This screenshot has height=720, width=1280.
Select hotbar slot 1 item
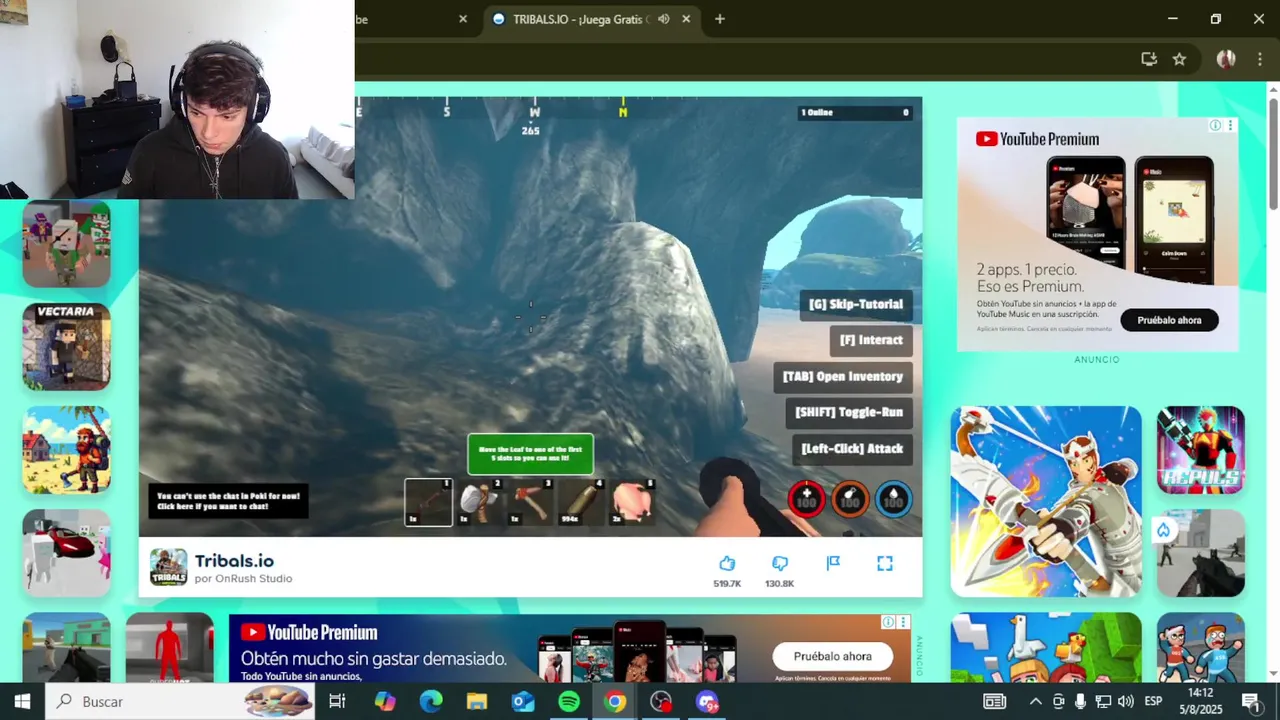click(428, 502)
